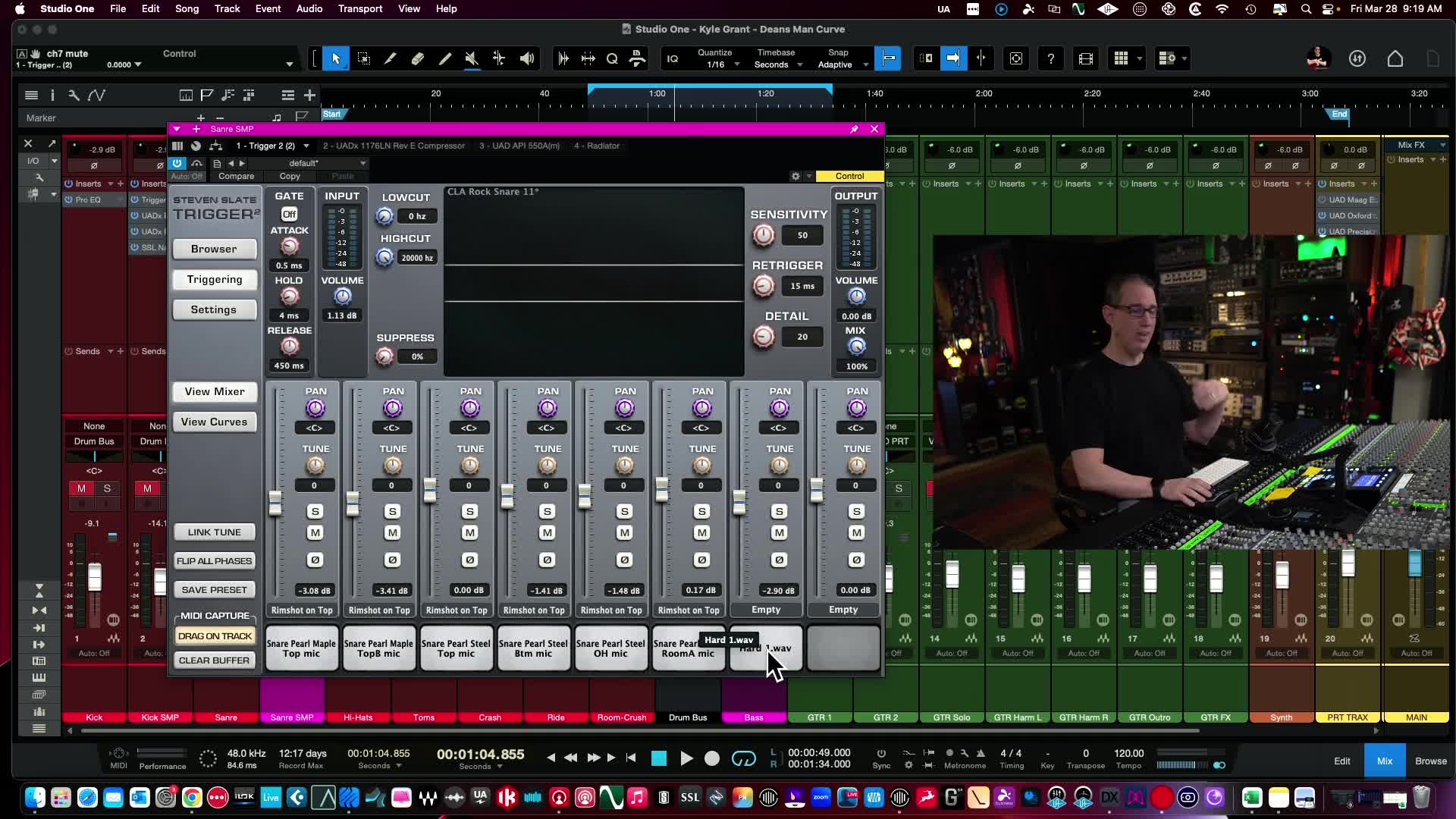Viewport: 1456px width, 819px height.
Task: Switch to Browse view at bottom right
Action: click(x=1431, y=761)
